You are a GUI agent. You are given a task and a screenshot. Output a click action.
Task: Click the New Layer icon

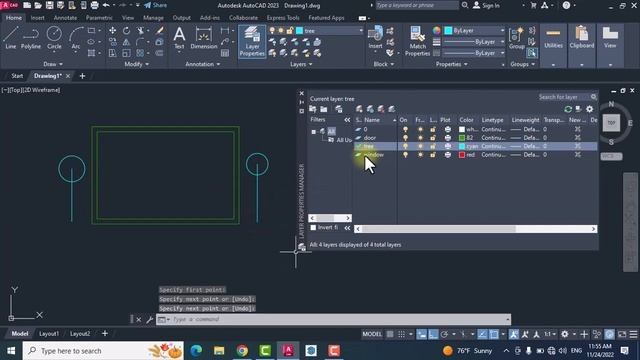pos(359,109)
